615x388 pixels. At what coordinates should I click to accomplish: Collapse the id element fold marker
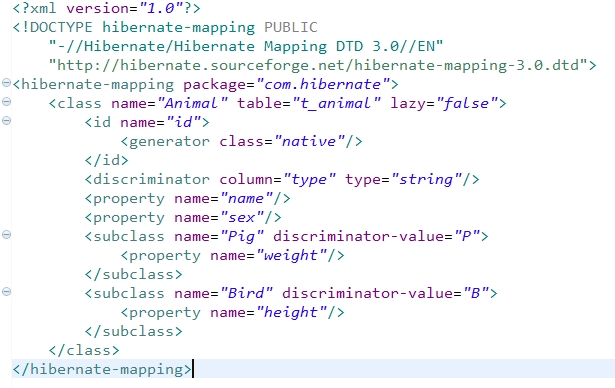pyautogui.click(x=6, y=120)
